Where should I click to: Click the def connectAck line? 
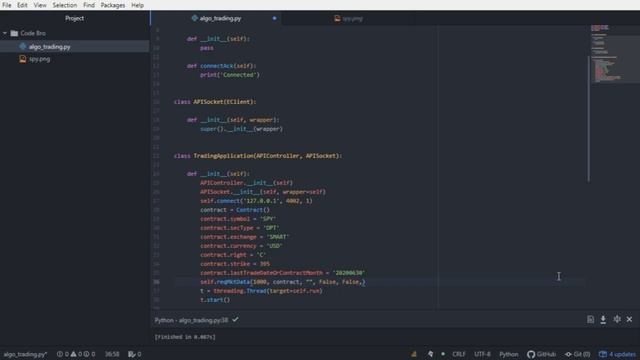coord(221,66)
